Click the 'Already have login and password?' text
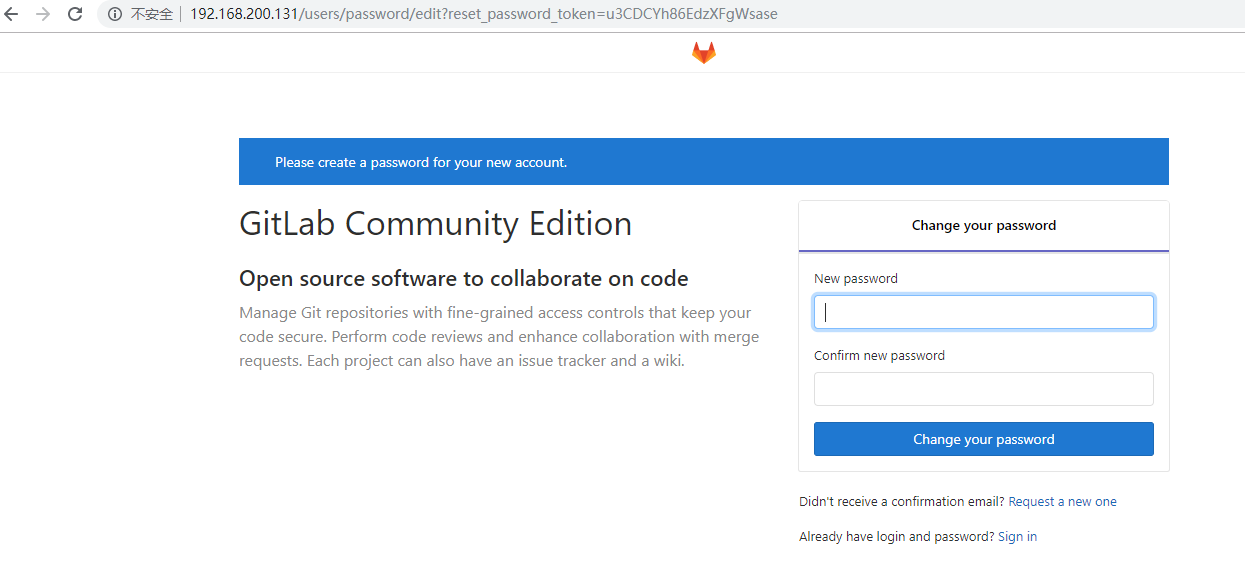 [x=897, y=537]
